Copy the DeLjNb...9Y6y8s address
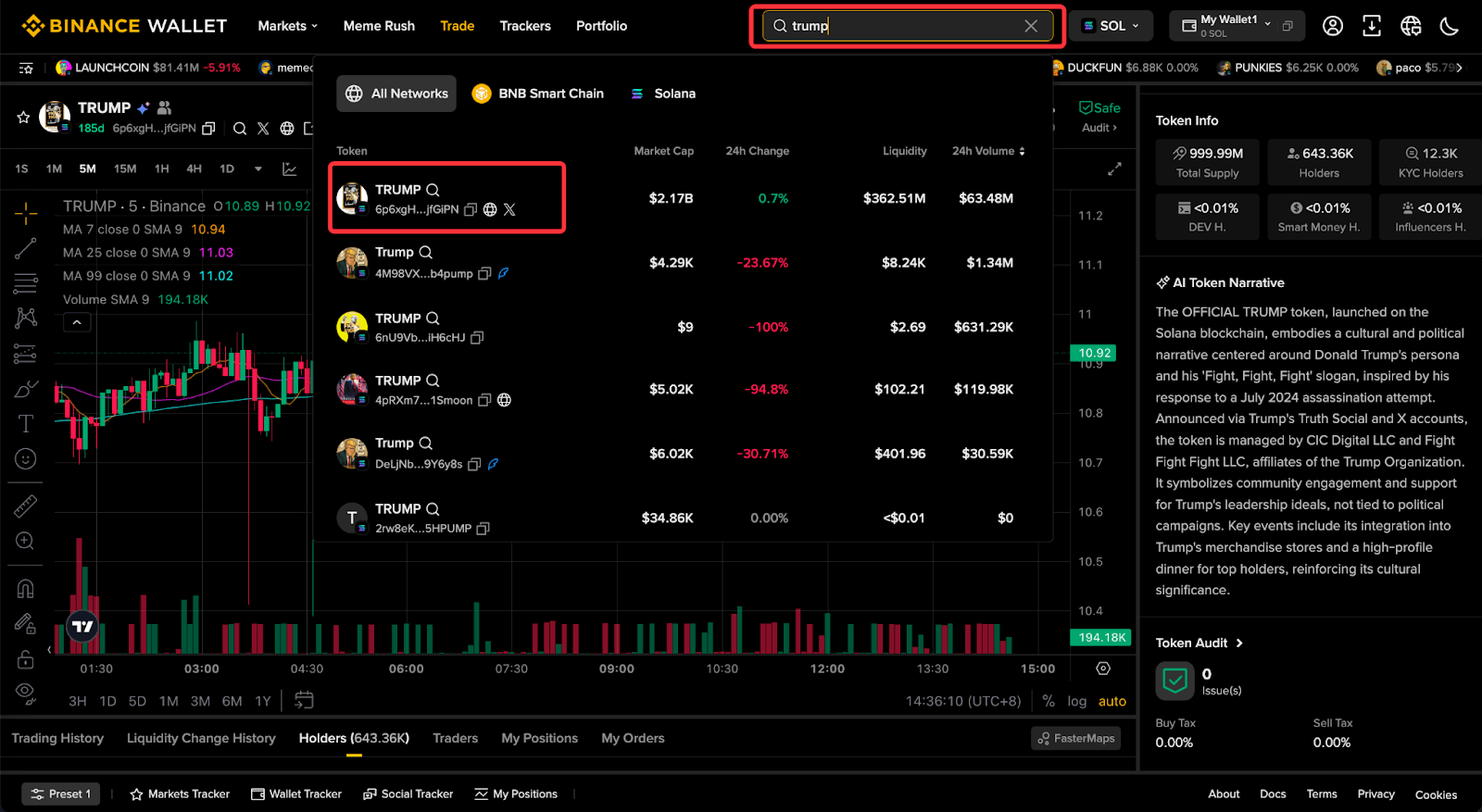1482x812 pixels. pyautogui.click(x=474, y=465)
